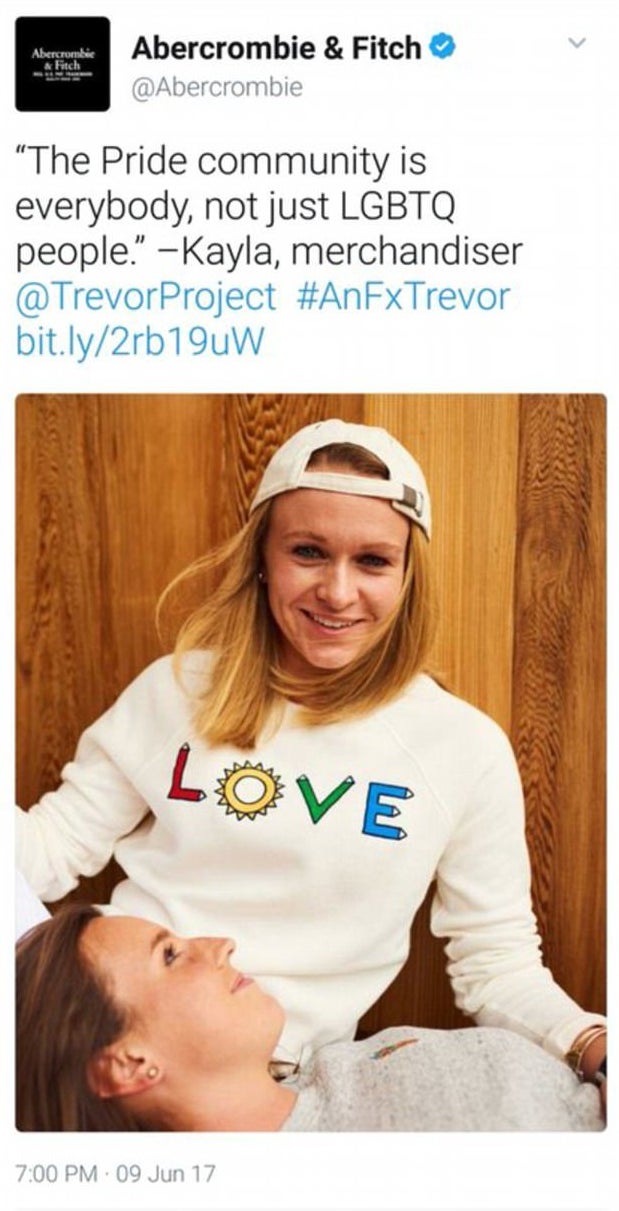
Task: Click the 7:00 PM timestamp
Action: (54, 1172)
